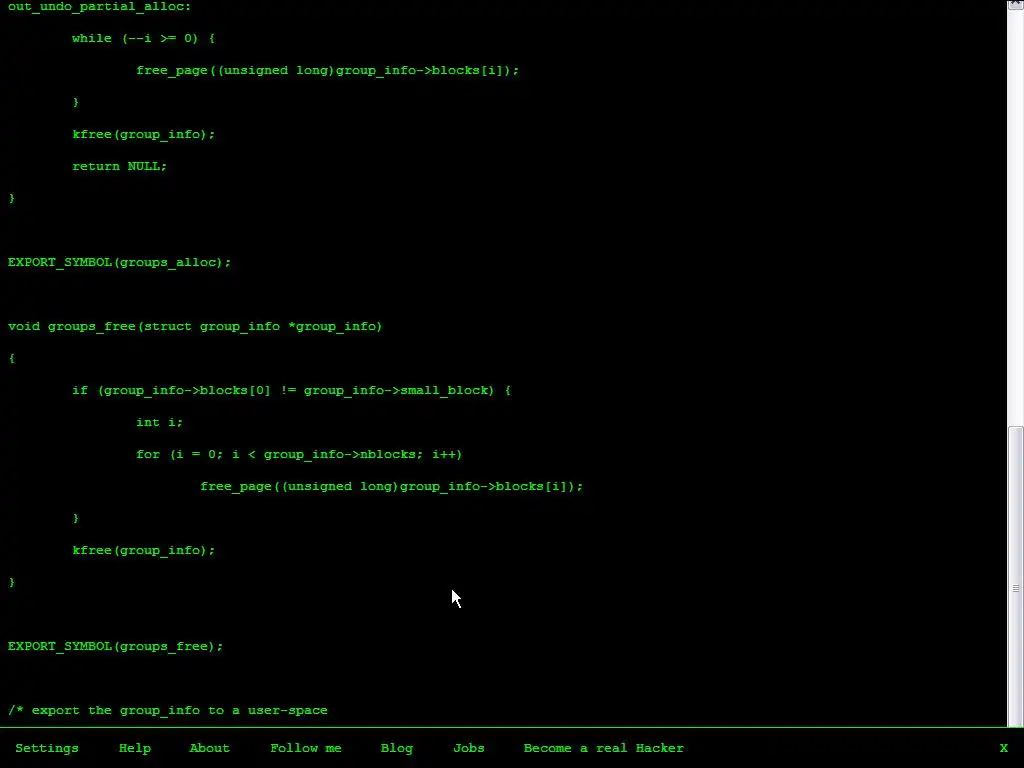Click the 'if (group_info->blocks[0] != ...' line
The image size is (1024, 768).
[291, 391]
